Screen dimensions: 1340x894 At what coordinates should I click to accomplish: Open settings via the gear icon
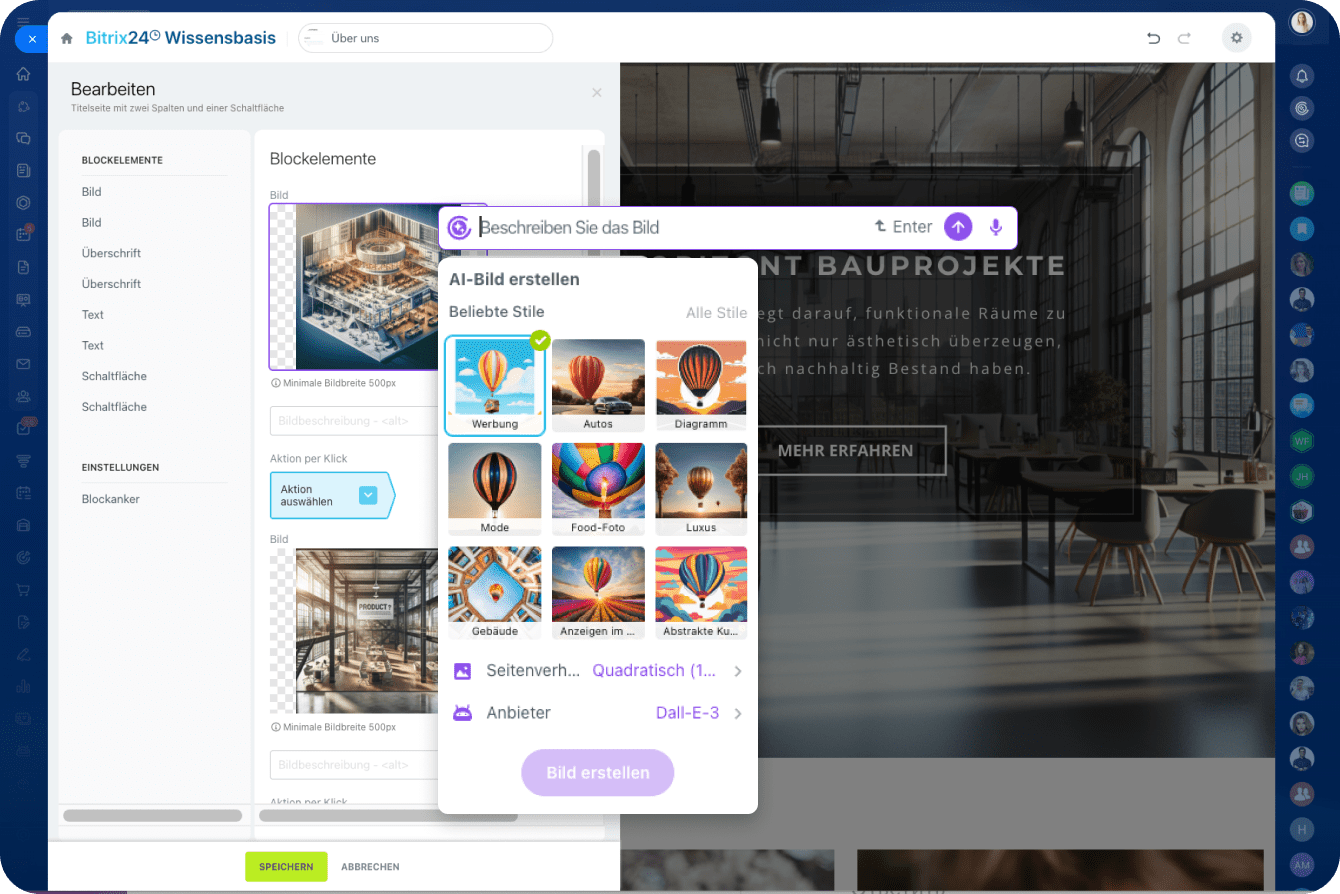click(x=1236, y=38)
